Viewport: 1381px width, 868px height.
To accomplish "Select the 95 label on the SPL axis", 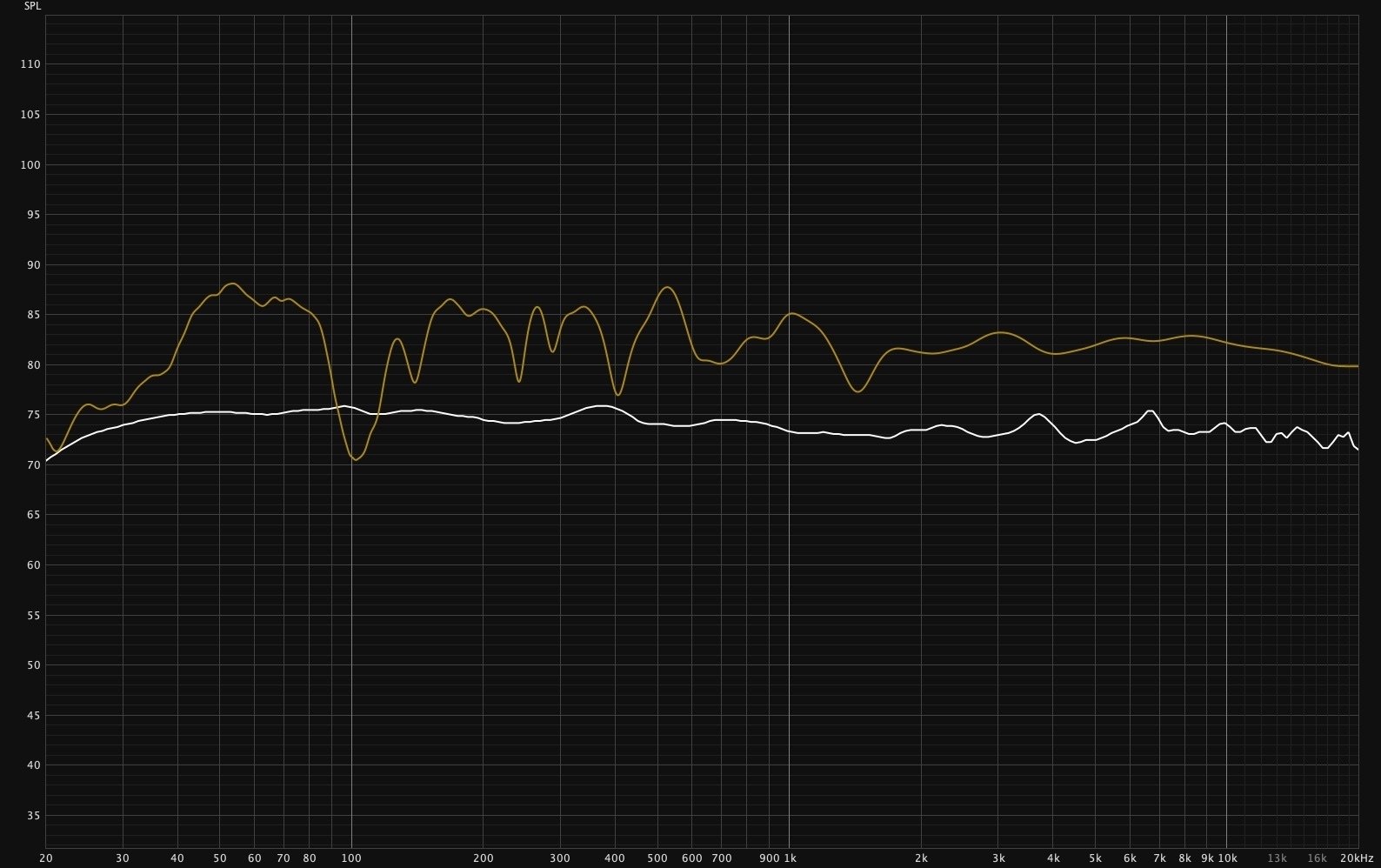I will click(34, 215).
